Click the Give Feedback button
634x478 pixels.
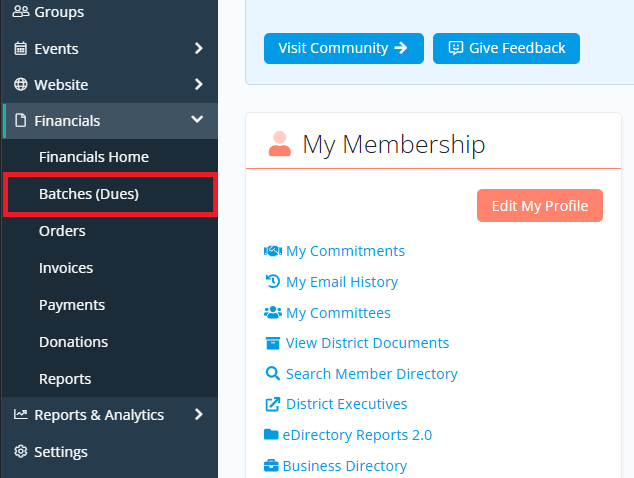tap(506, 48)
